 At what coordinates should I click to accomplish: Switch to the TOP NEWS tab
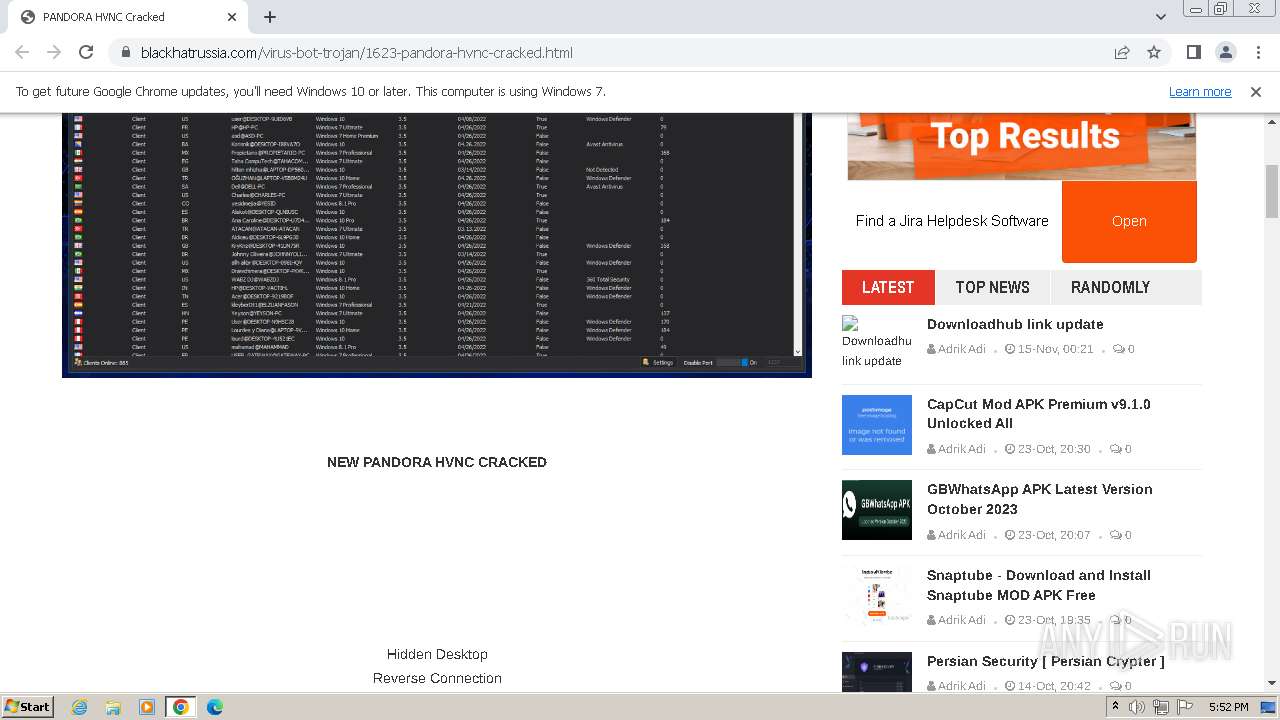(x=992, y=287)
